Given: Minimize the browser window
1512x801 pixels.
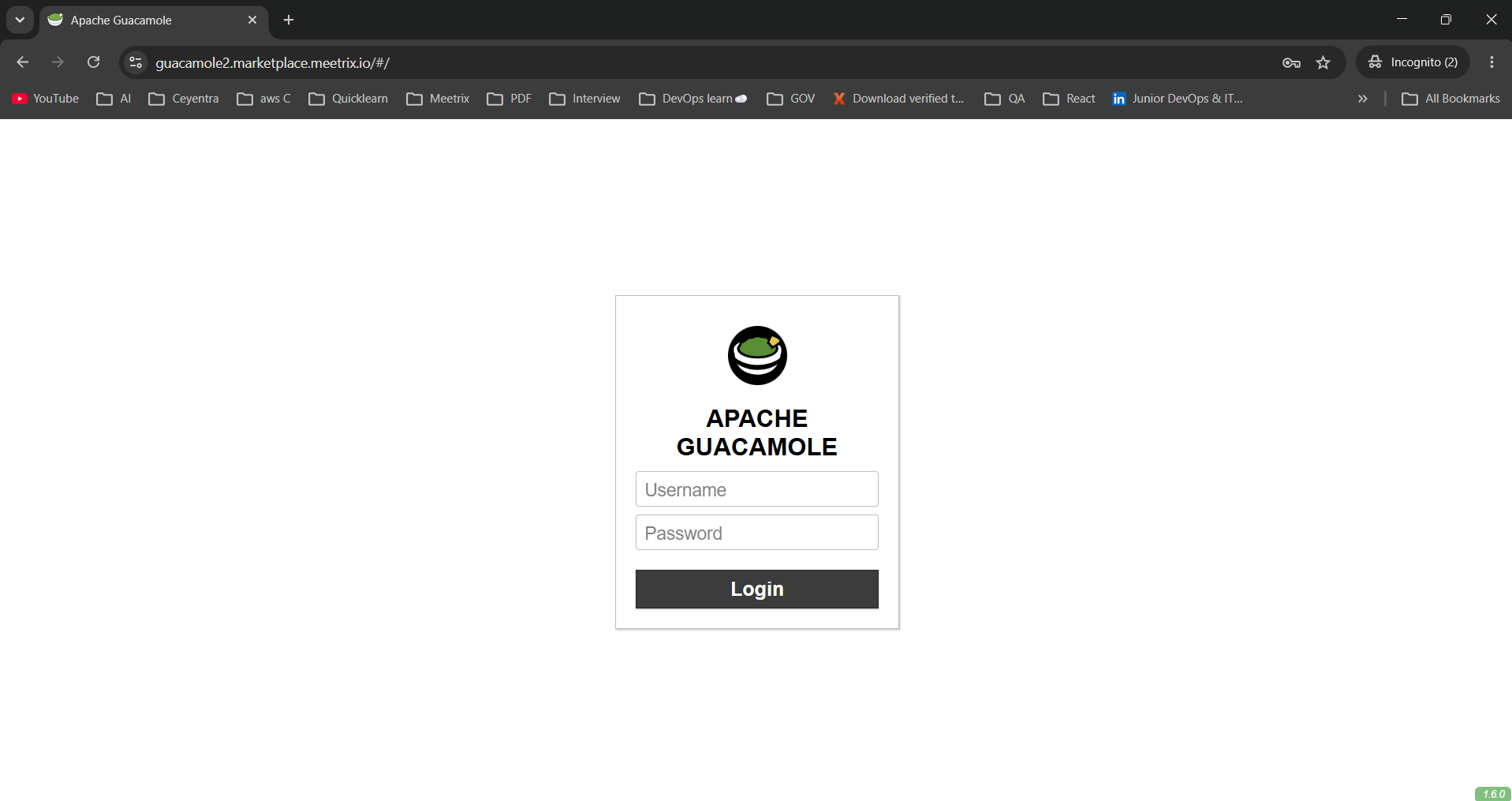Looking at the screenshot, I should pyautogui.click(x=1402, y=20).
